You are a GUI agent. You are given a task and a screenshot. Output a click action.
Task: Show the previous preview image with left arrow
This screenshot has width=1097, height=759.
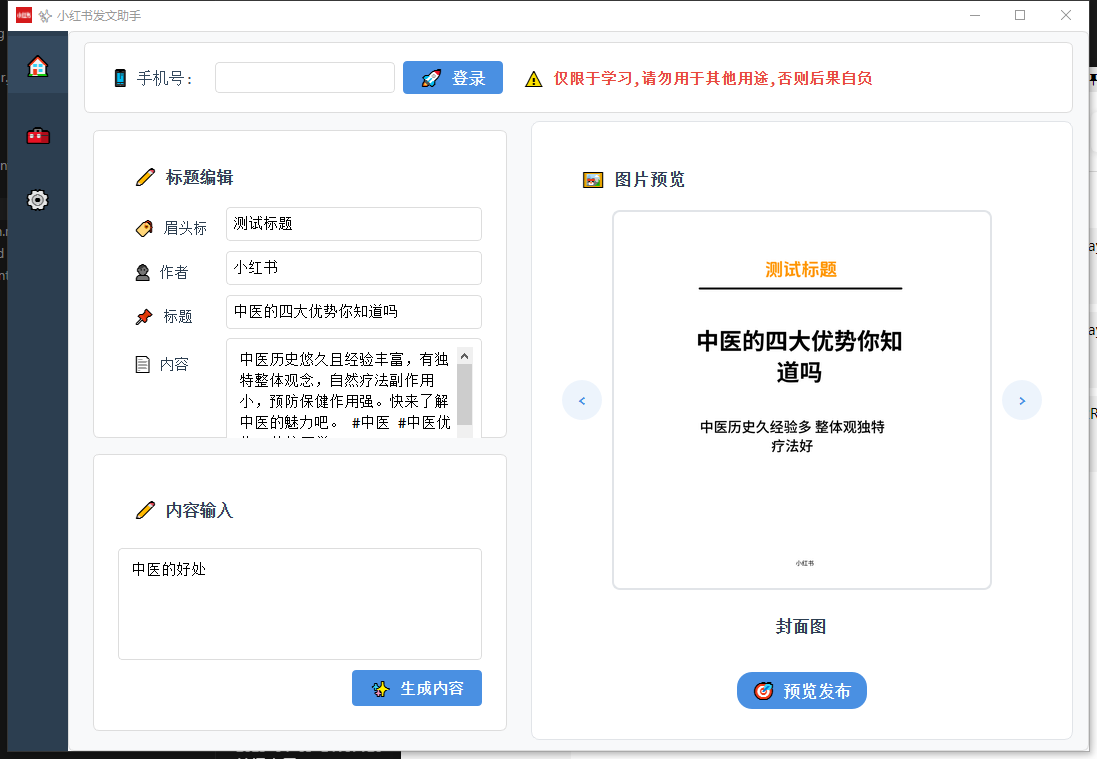(582, 399)
